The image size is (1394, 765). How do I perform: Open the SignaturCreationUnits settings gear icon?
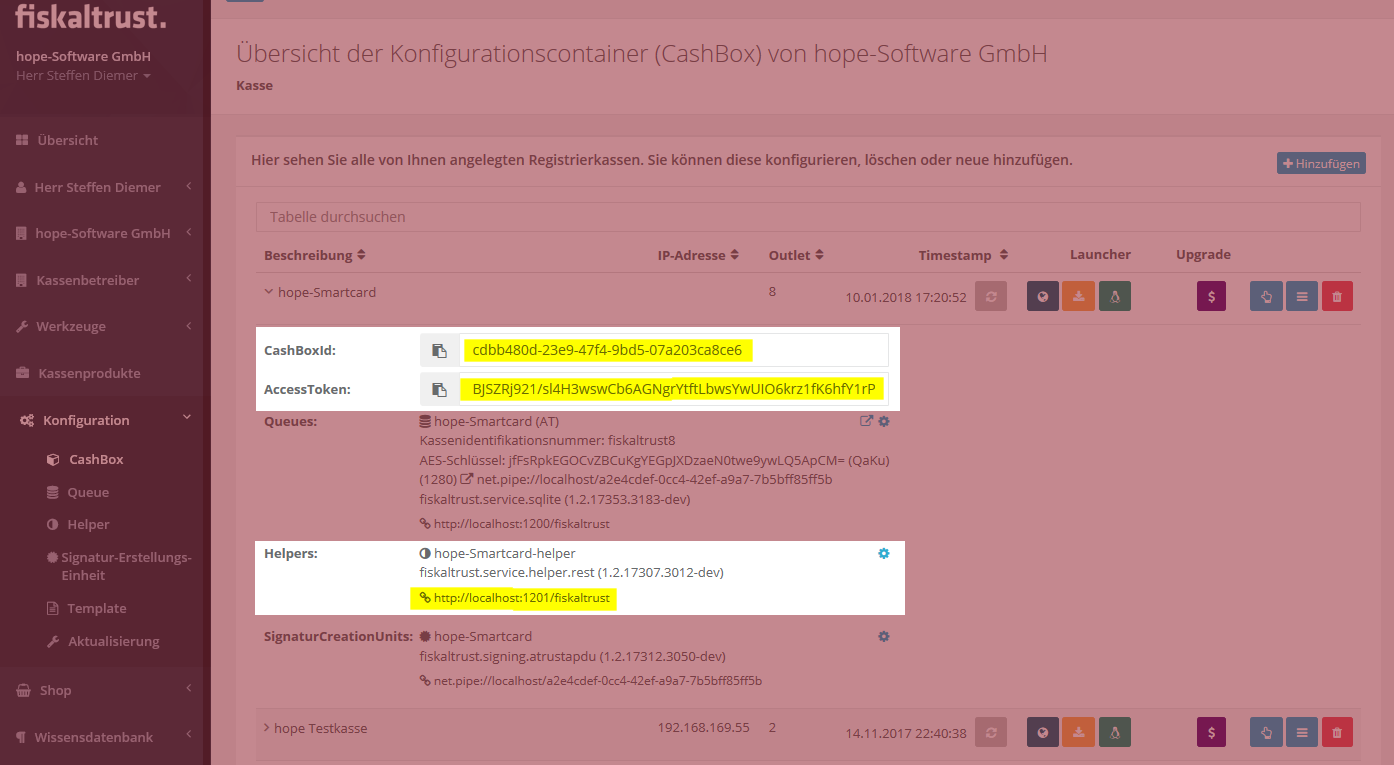tap(883, 636)
